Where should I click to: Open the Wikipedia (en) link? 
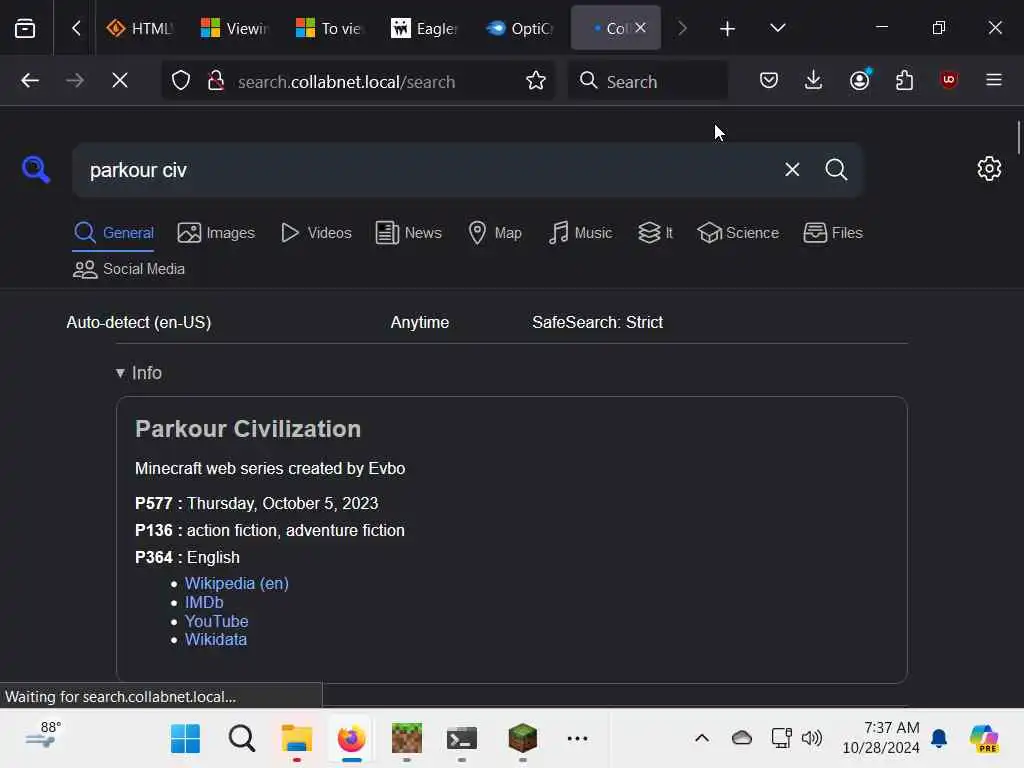coord(236,584)
